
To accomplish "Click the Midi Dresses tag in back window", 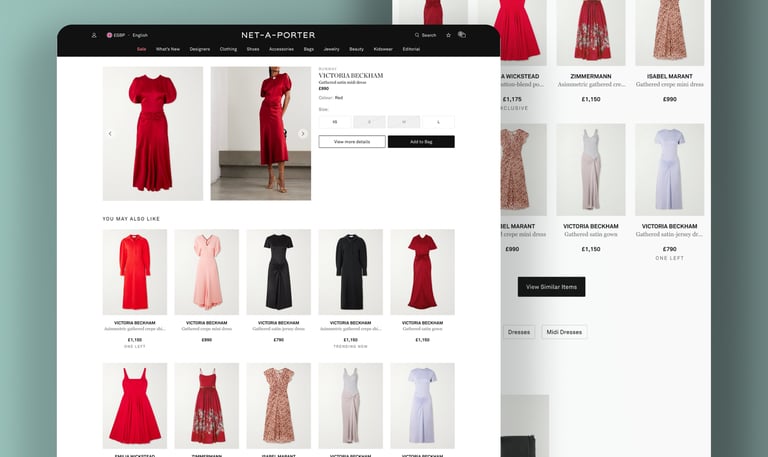I will [564, 332].
